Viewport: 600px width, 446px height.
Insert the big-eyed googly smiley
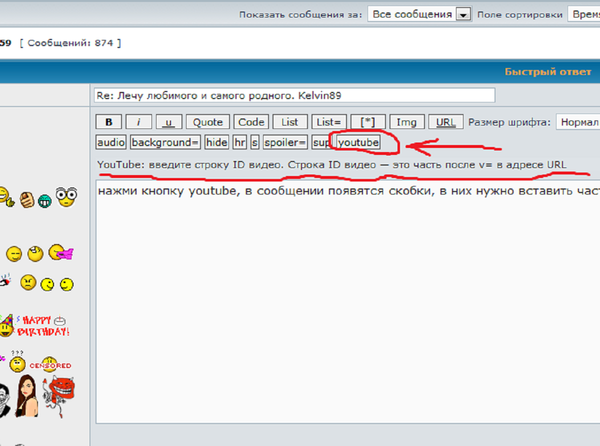click(66, 197)
